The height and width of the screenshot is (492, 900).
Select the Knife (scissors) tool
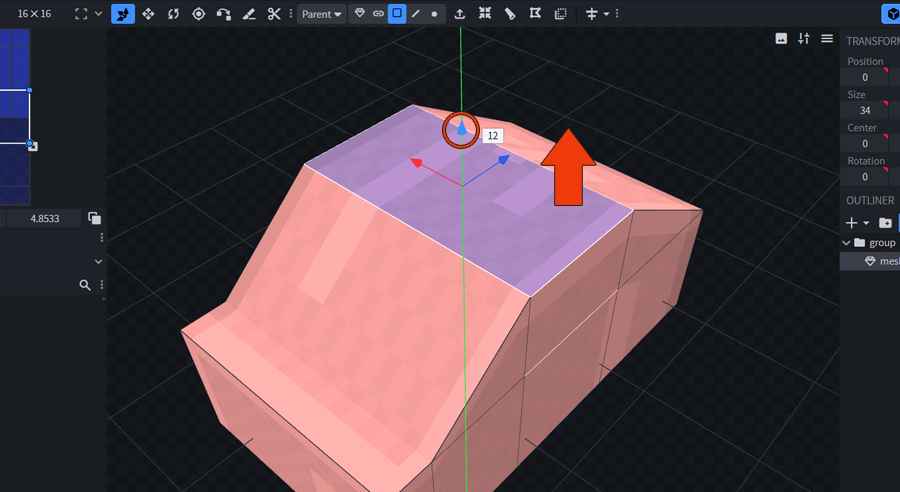click(273, 14)
